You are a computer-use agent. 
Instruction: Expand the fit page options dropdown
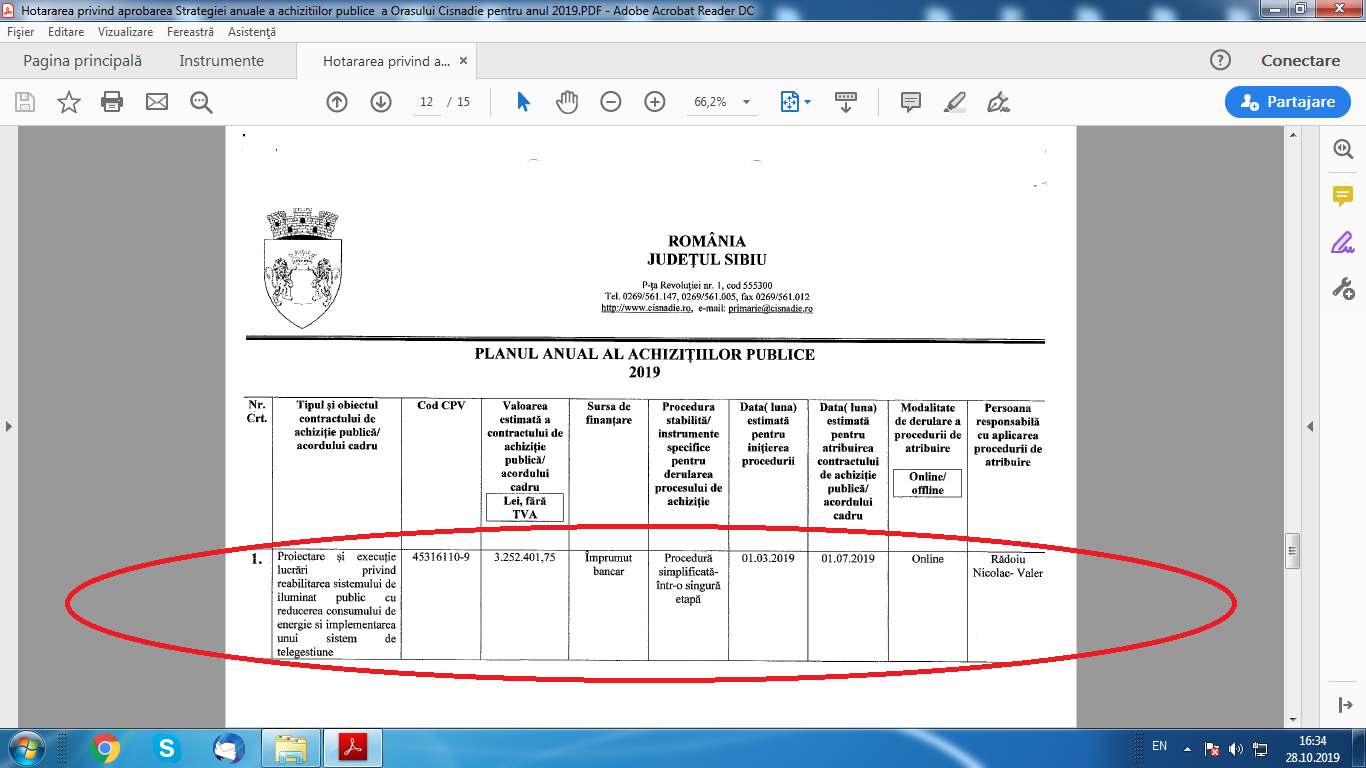pos(806,102)
